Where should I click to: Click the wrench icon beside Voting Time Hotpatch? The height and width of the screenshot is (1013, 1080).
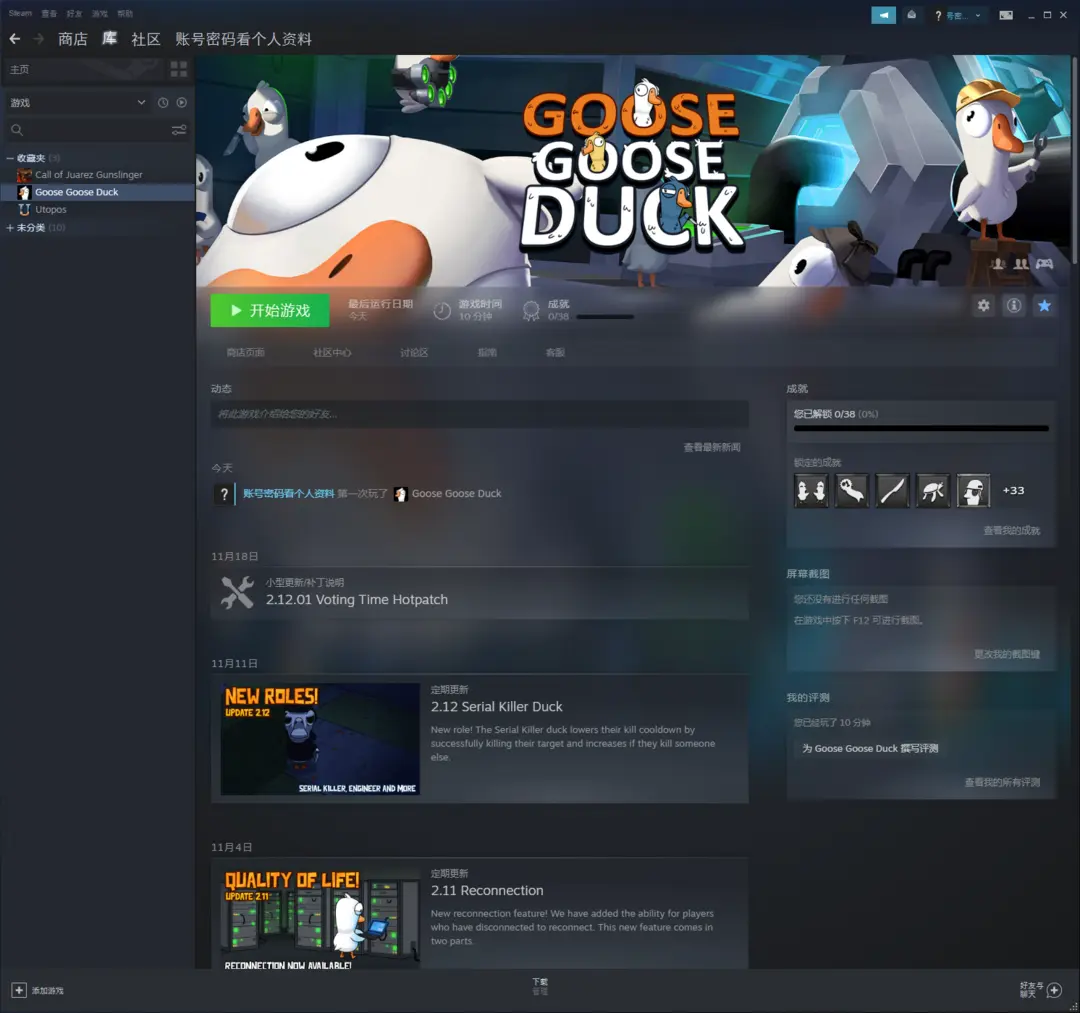[x=237, y=592]
